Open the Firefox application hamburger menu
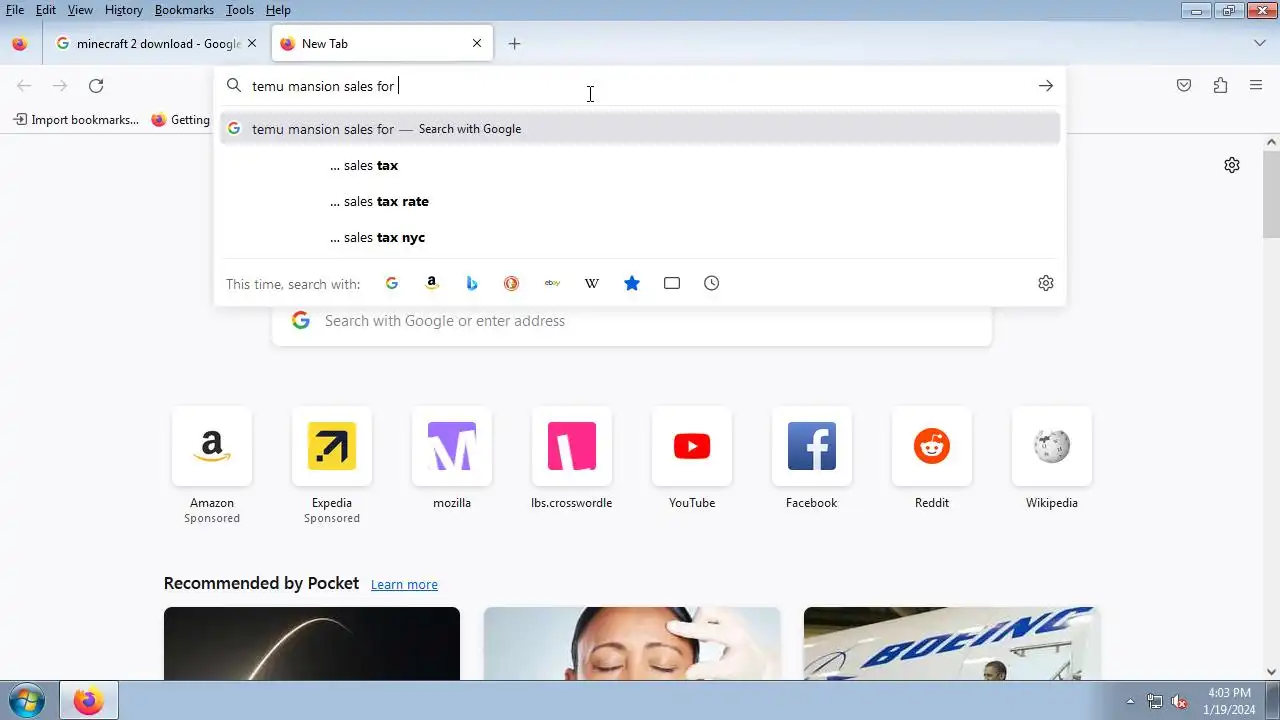 click(x=1256, y=86)
